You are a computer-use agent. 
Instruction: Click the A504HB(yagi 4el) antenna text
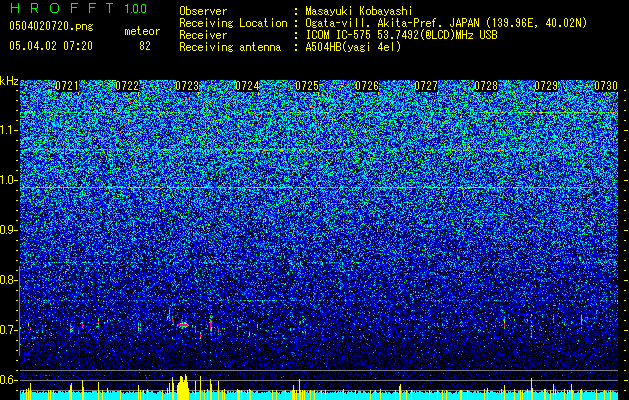point(353,47)
